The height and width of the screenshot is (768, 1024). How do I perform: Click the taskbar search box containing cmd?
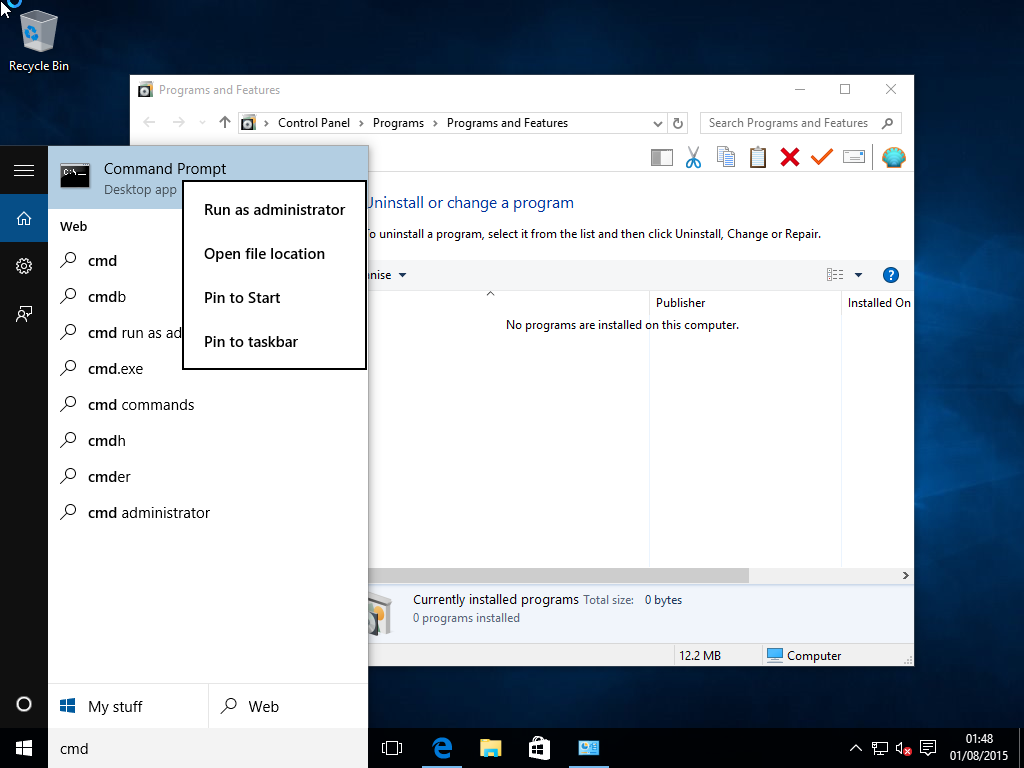(208, 748)
